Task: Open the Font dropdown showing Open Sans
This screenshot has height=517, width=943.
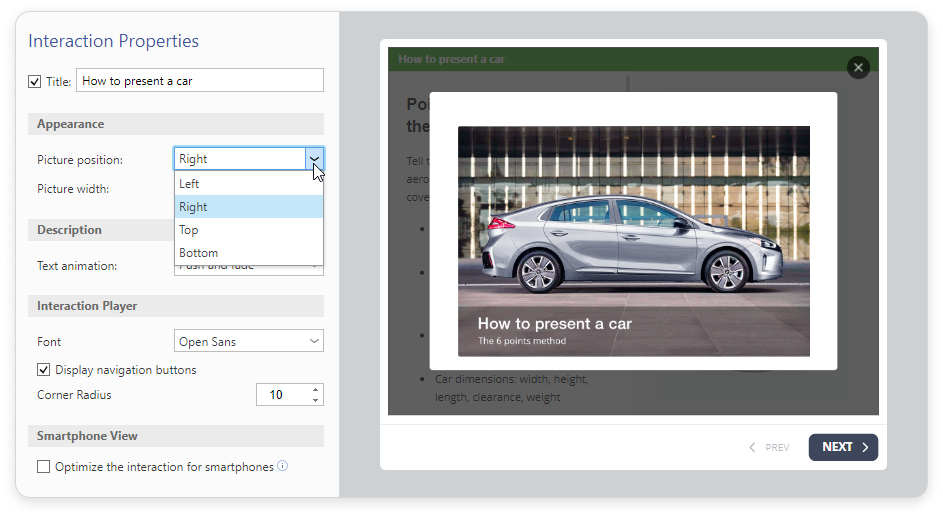Action: pyautogui.click(x=248, y=342)
